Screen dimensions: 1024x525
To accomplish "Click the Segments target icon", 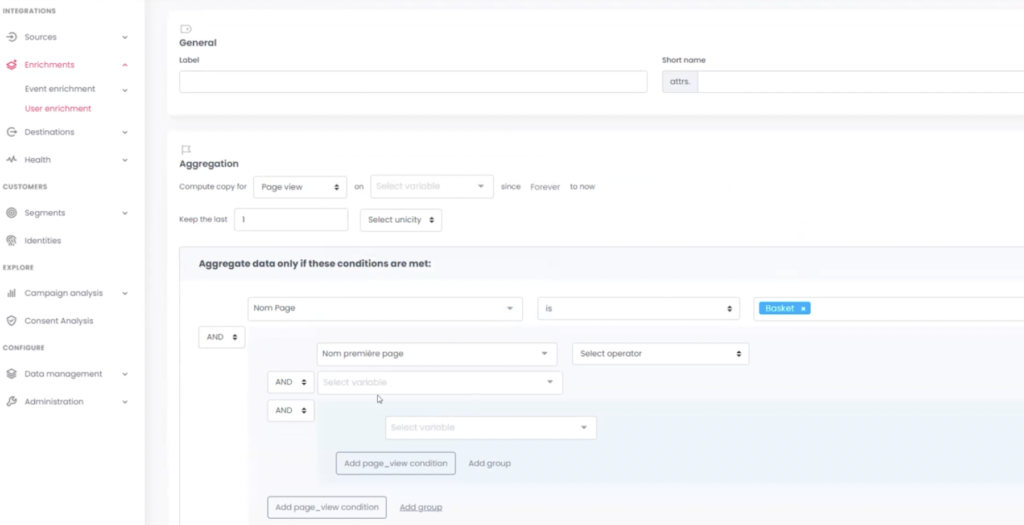I will pyautogui.click(x=12, y=213).
